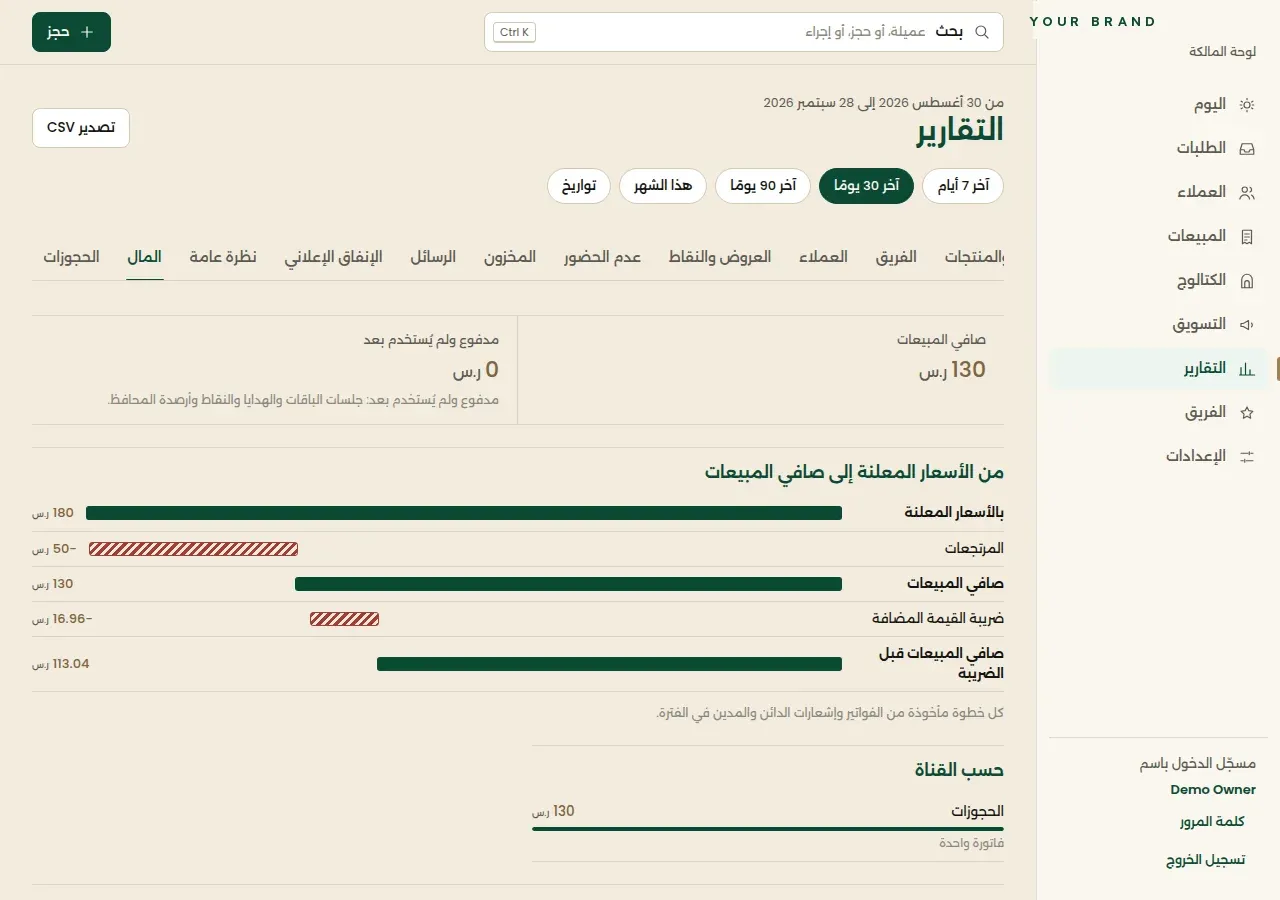The width and height of the screenshot is (1280, 900).
Task: Click the الحجوزات channel progress bar
Action: coord(768,828)
